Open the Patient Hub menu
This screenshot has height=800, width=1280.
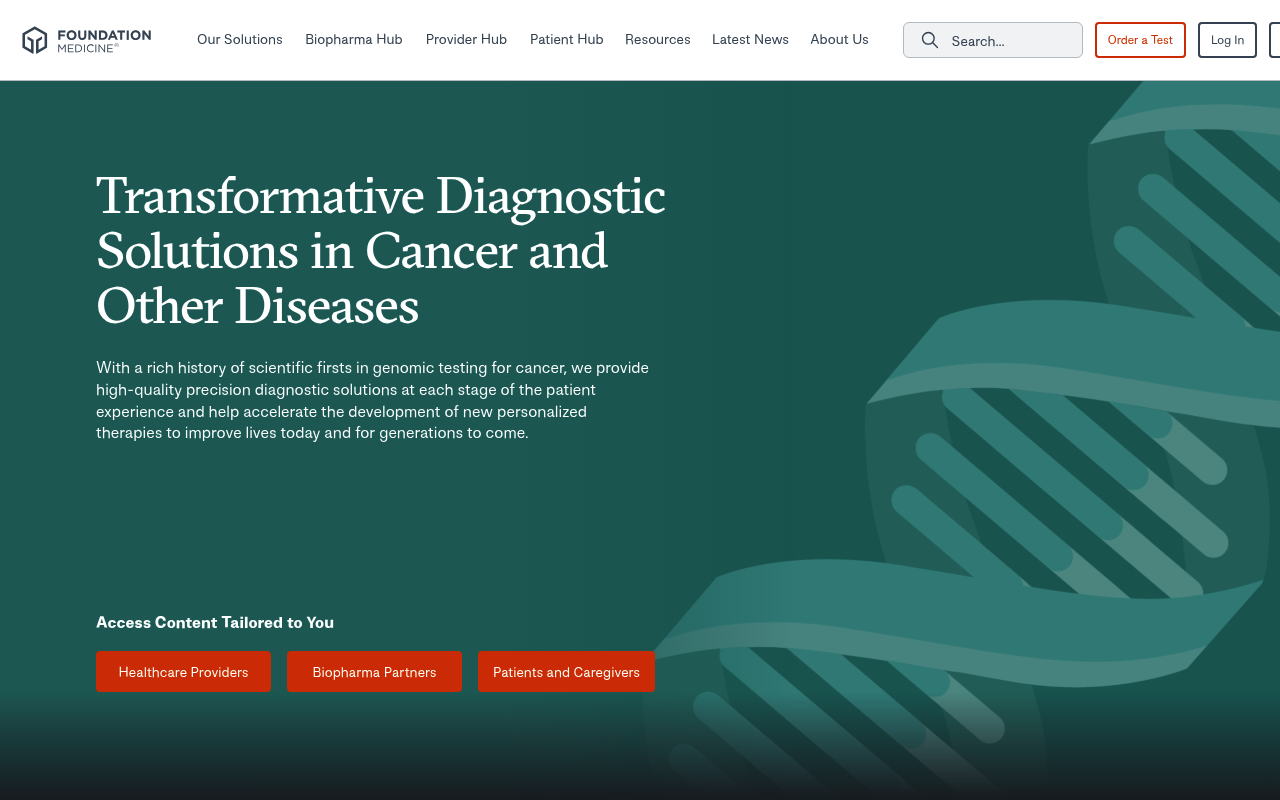(x=567, y=40)
